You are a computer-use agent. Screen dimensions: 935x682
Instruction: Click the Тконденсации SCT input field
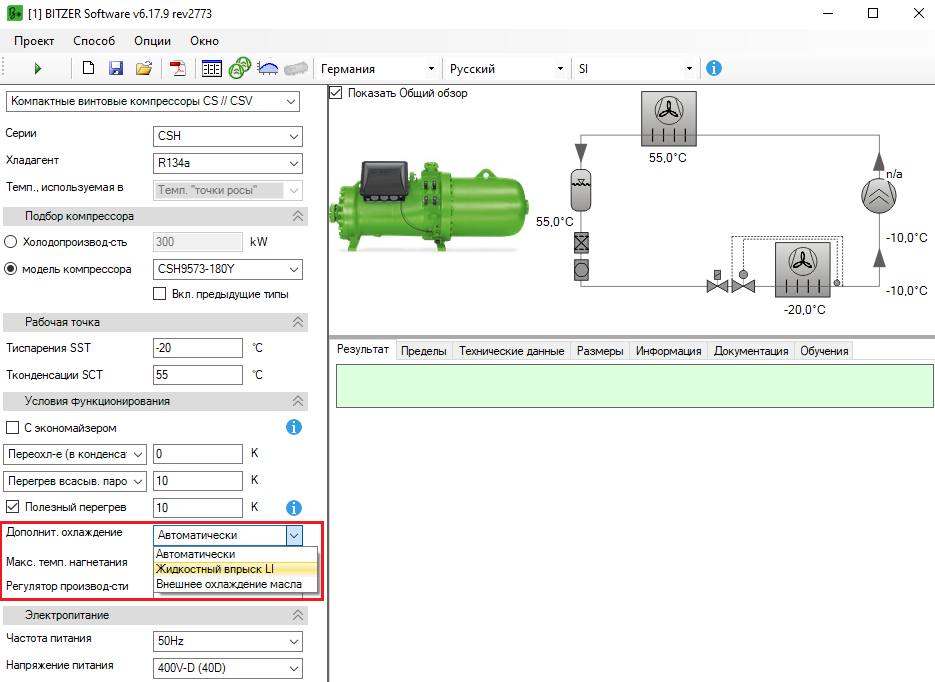198,375
